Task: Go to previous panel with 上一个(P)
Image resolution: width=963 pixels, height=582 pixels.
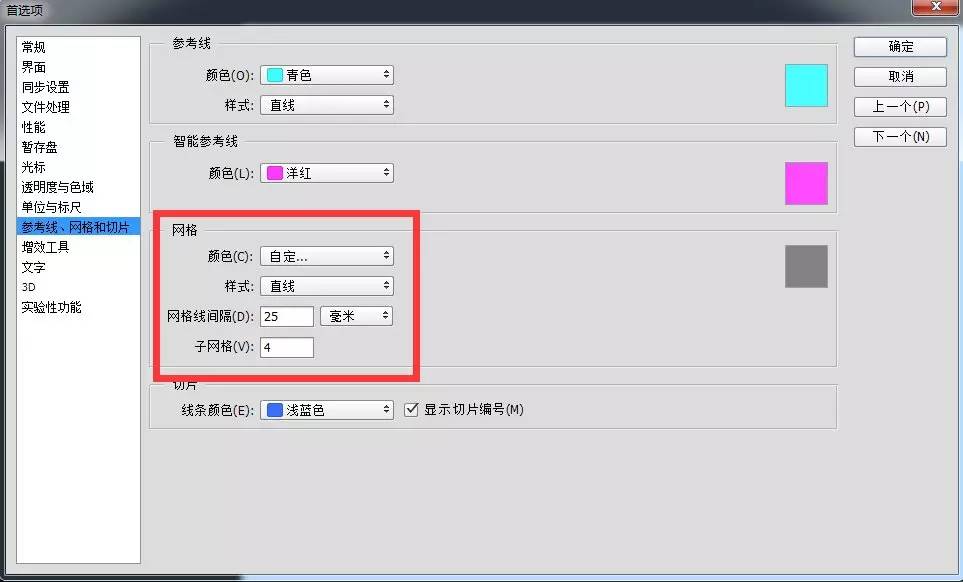Action: [899, 107]
